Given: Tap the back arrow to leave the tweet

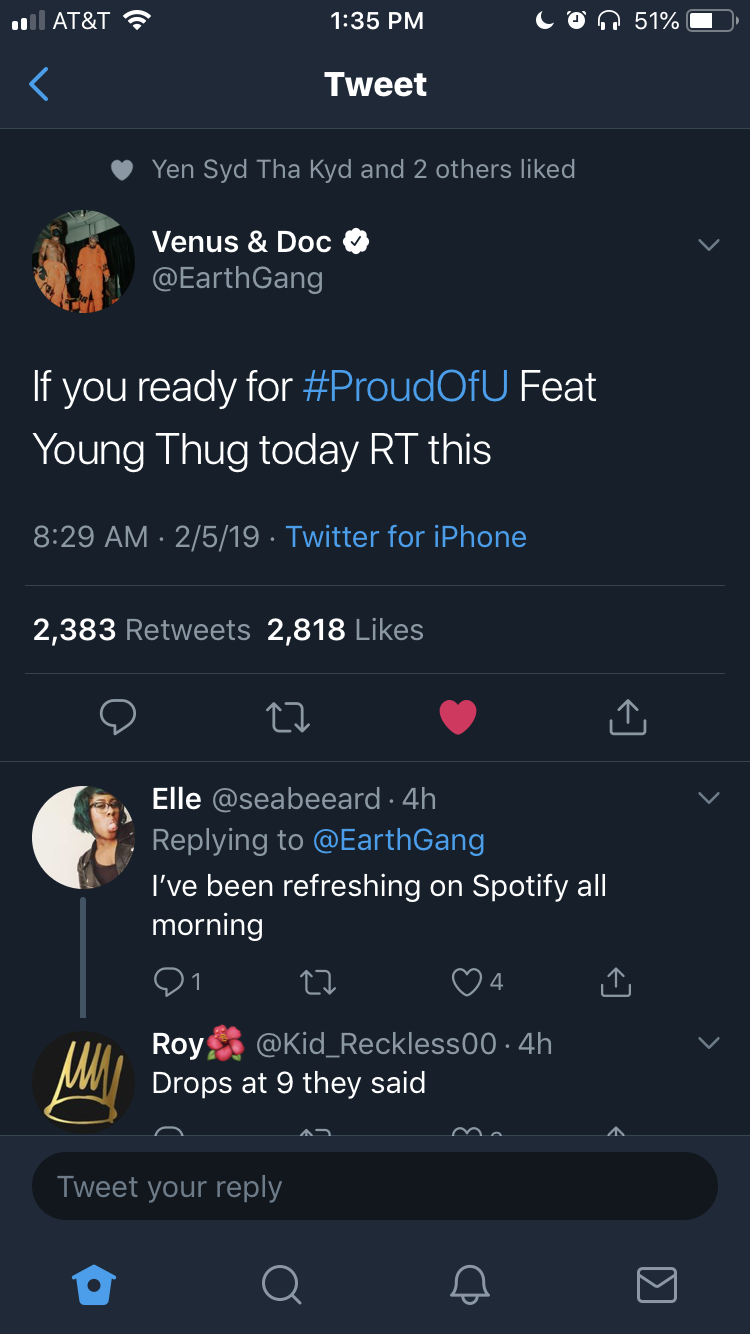Looking at the screenshot, I should pos(39,85).
